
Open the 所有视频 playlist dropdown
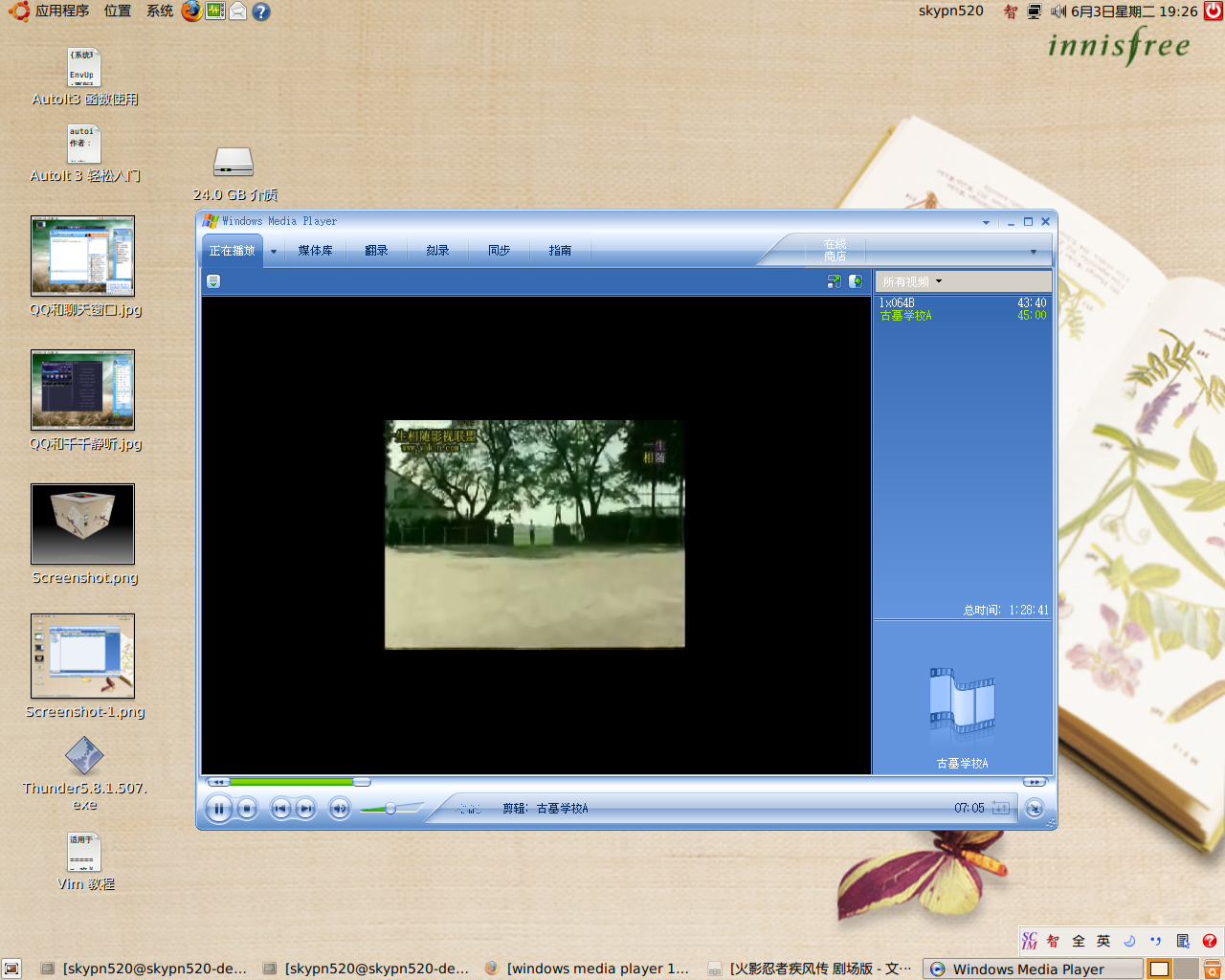click(x=912, y=282)
